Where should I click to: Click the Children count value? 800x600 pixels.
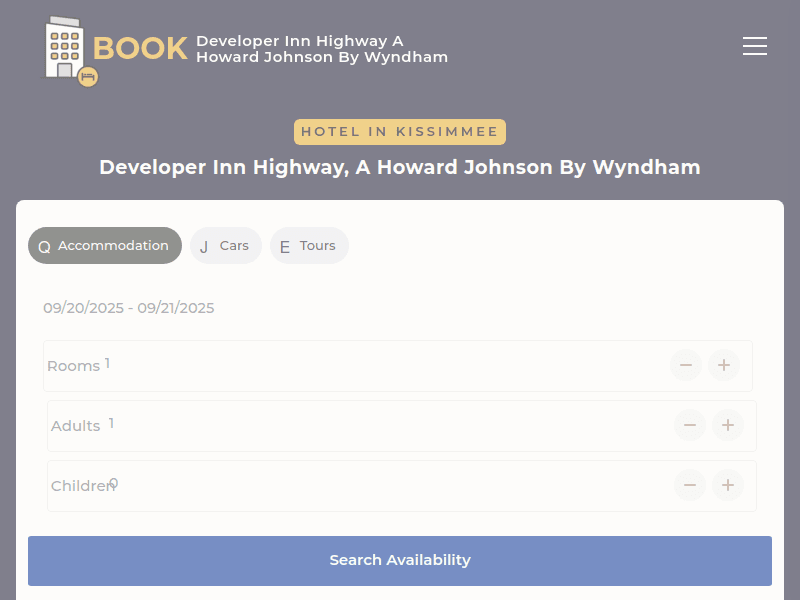click(114, 483)
